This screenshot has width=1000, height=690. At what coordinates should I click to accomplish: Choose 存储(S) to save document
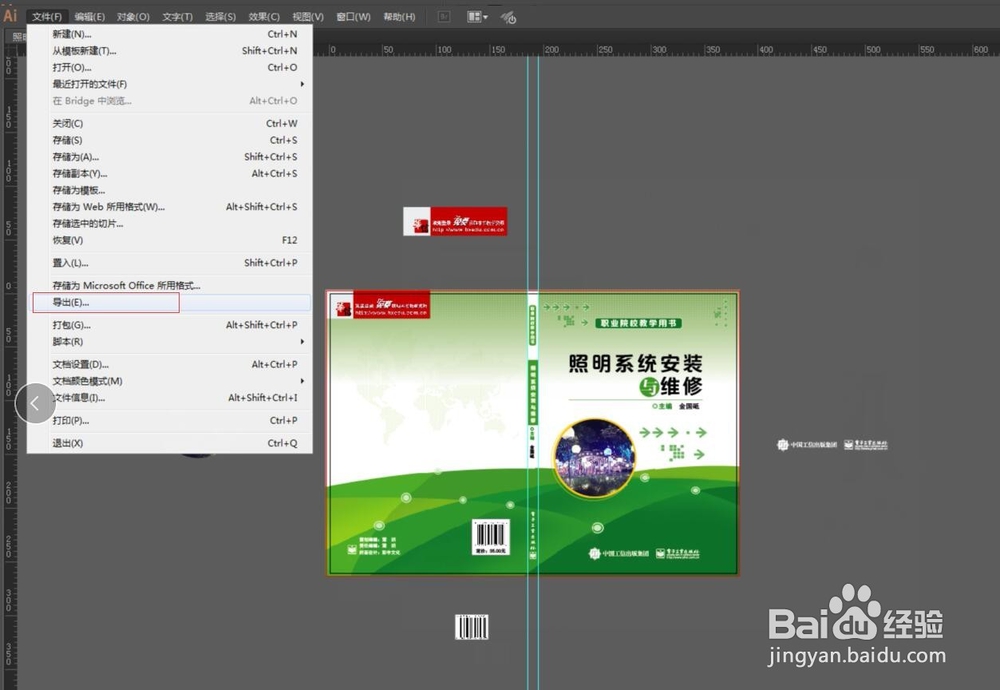(x=170, y=140)
